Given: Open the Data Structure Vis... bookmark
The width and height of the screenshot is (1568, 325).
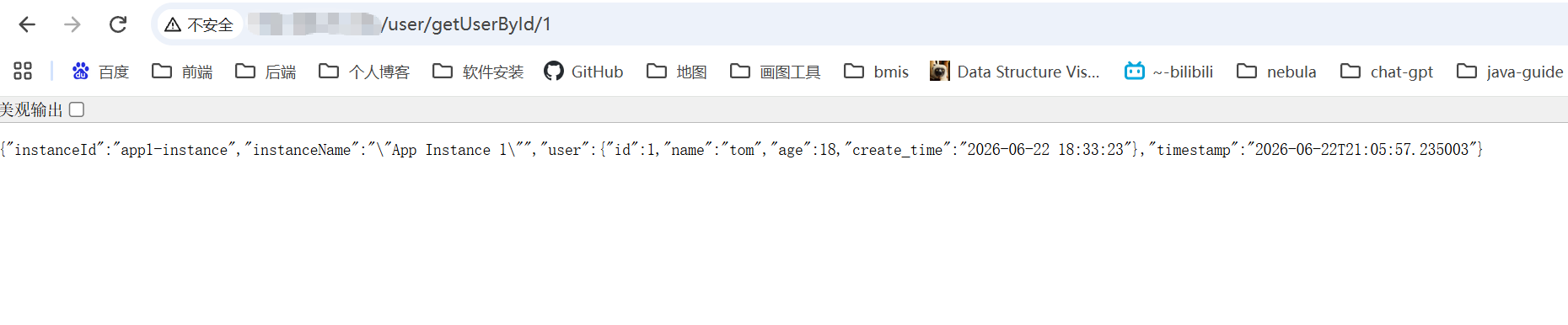Looking at the screenshot, I should pos(1014,72).
